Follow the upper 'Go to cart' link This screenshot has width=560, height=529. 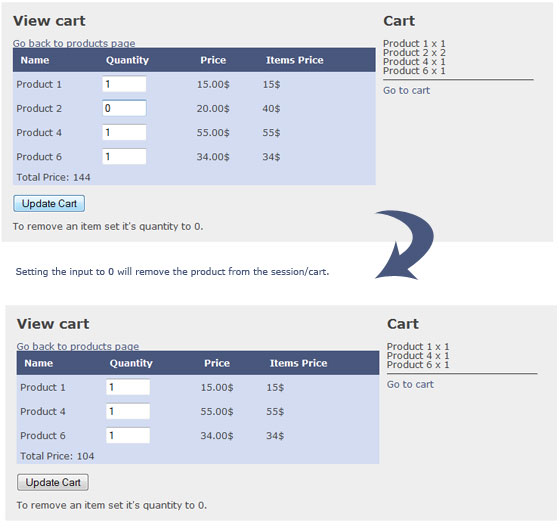point(406,90)
